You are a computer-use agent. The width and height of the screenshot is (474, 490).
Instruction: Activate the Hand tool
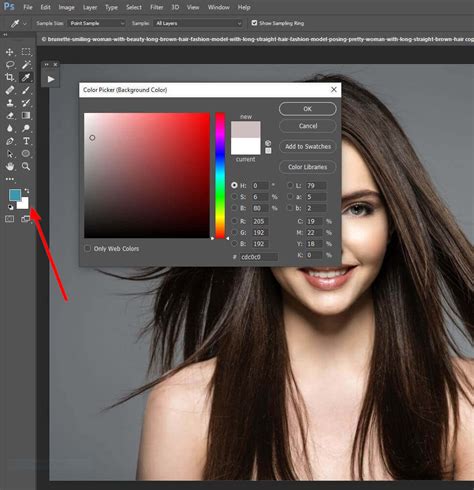pos(10,166)
